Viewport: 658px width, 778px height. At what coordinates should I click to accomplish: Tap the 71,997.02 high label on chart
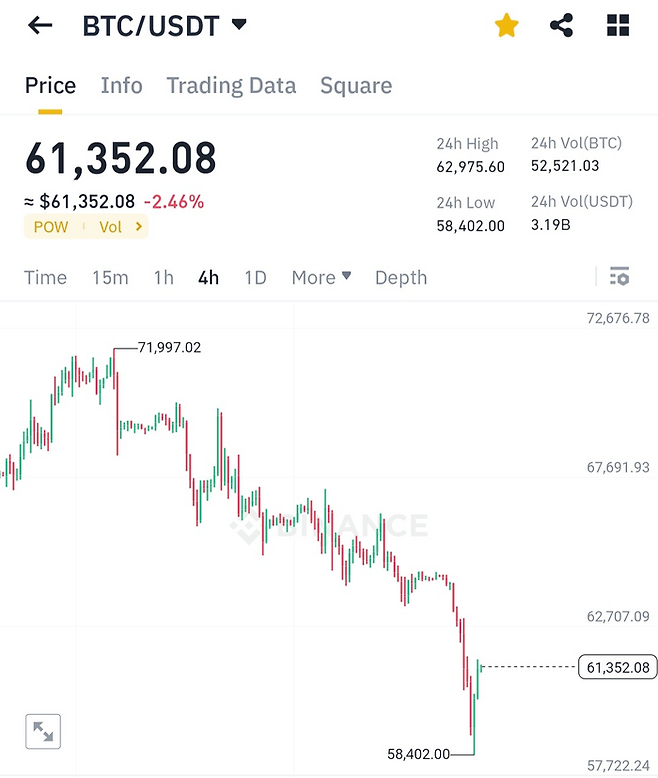170,348
